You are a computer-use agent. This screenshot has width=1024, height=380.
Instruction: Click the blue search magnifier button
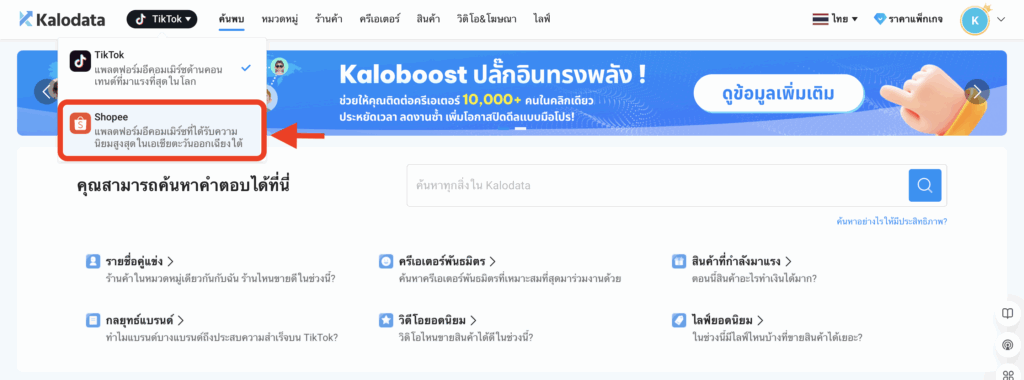(x=925, y=185)
